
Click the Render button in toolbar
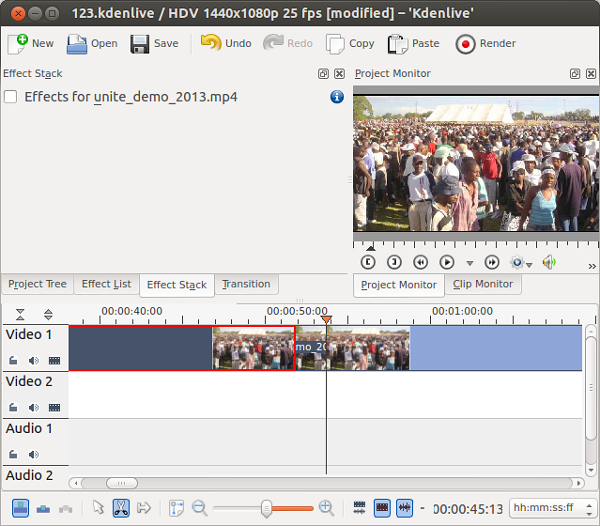(x=486, y=44)
